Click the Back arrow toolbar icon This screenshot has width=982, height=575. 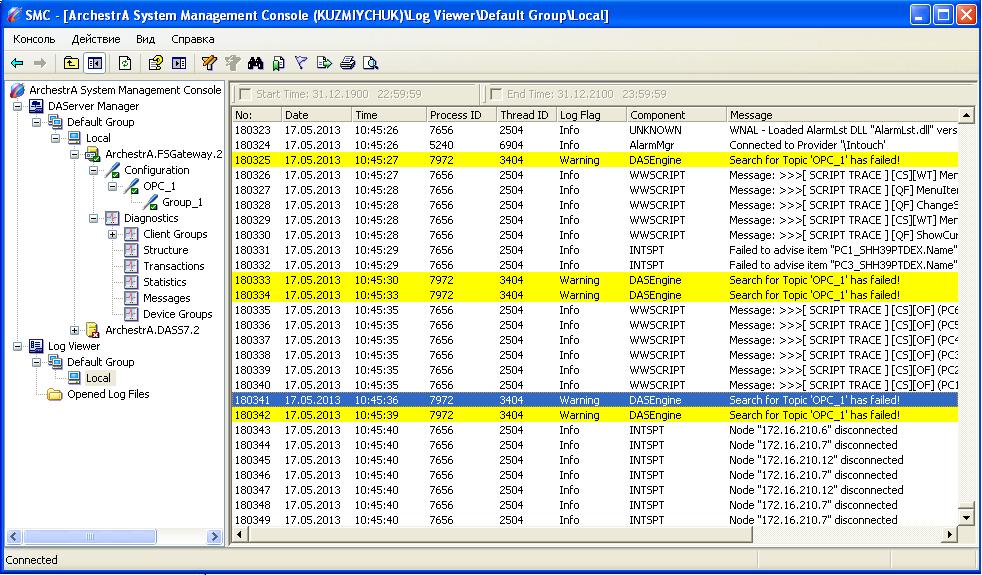tap(17, 63)
